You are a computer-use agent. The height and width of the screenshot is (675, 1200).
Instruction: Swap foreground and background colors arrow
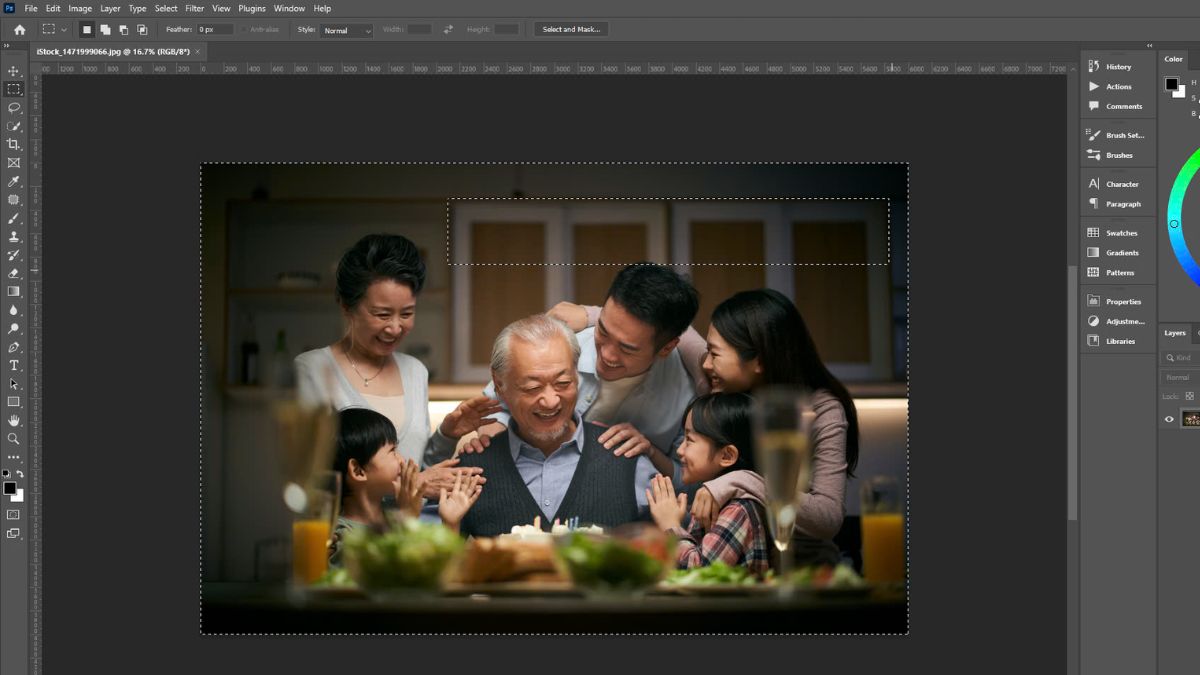point(20,474)
